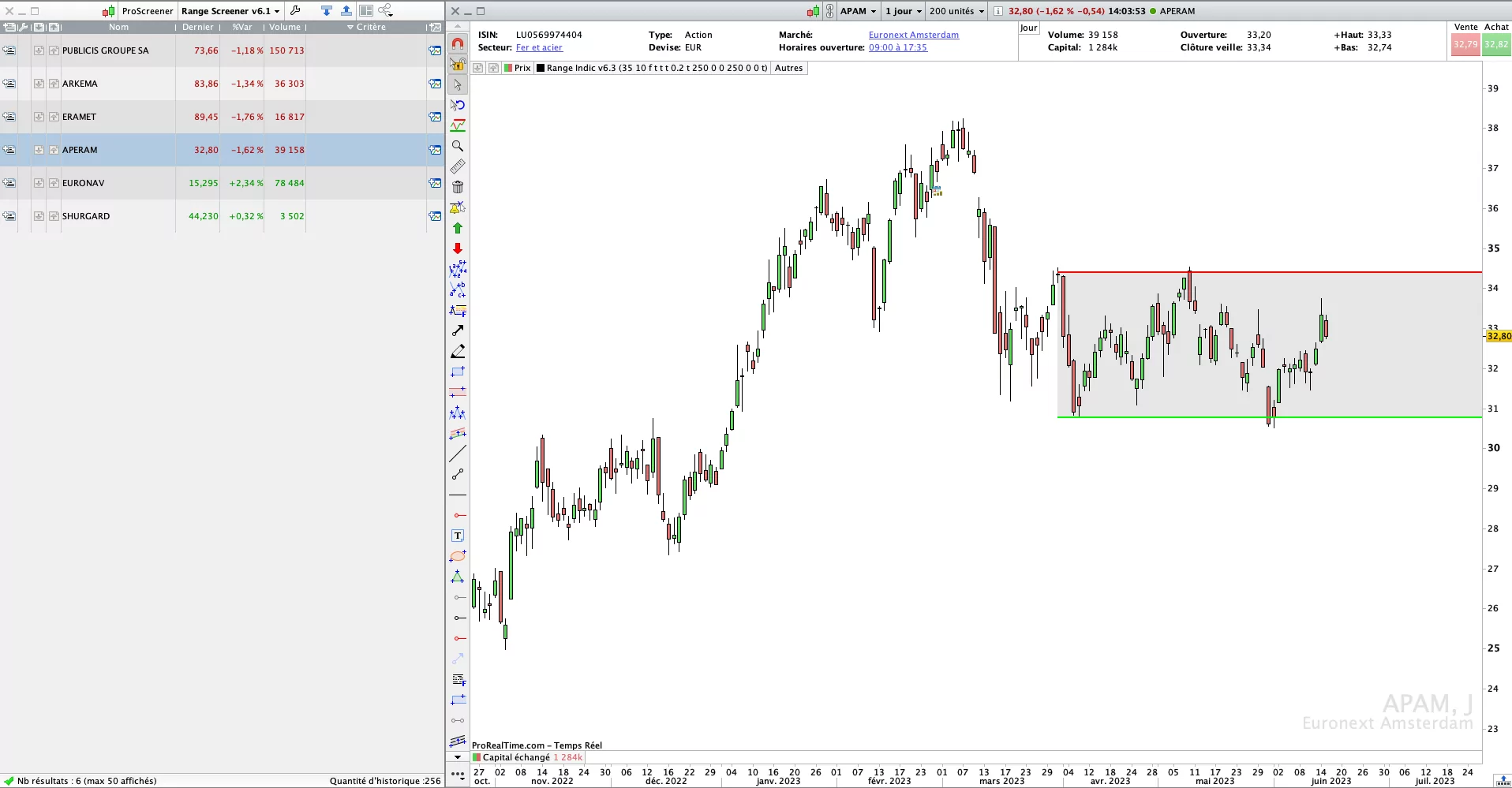The width and height of the screenshot is (1512, 788).
Task: Click the Autres tab
Action: (x=788, y=68)
